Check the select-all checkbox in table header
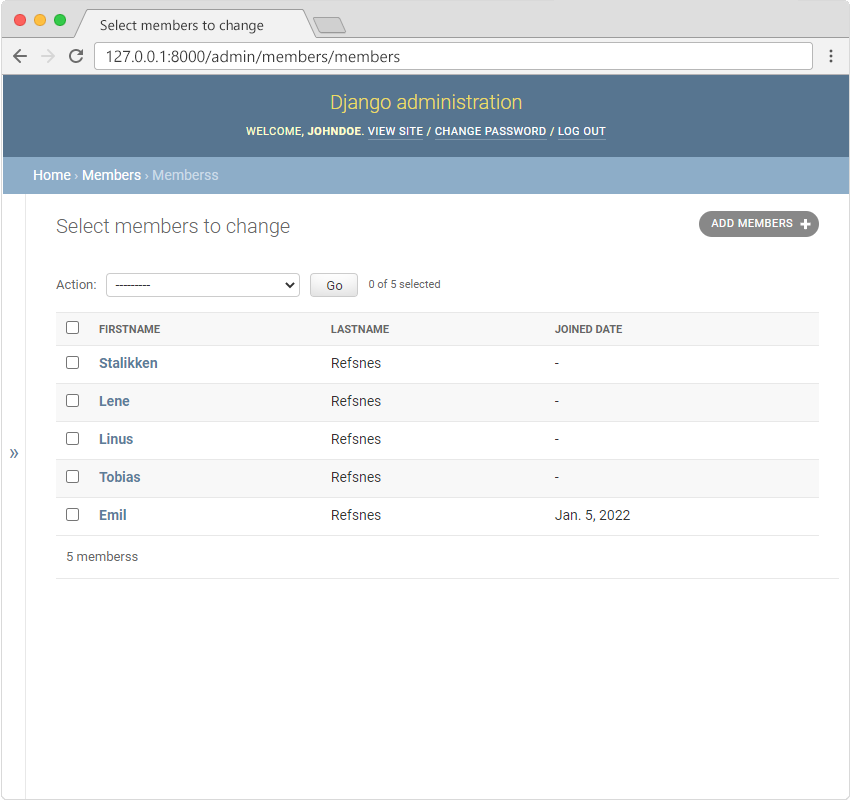The width and height of the screenshot is (850, 800). [72, 327]
